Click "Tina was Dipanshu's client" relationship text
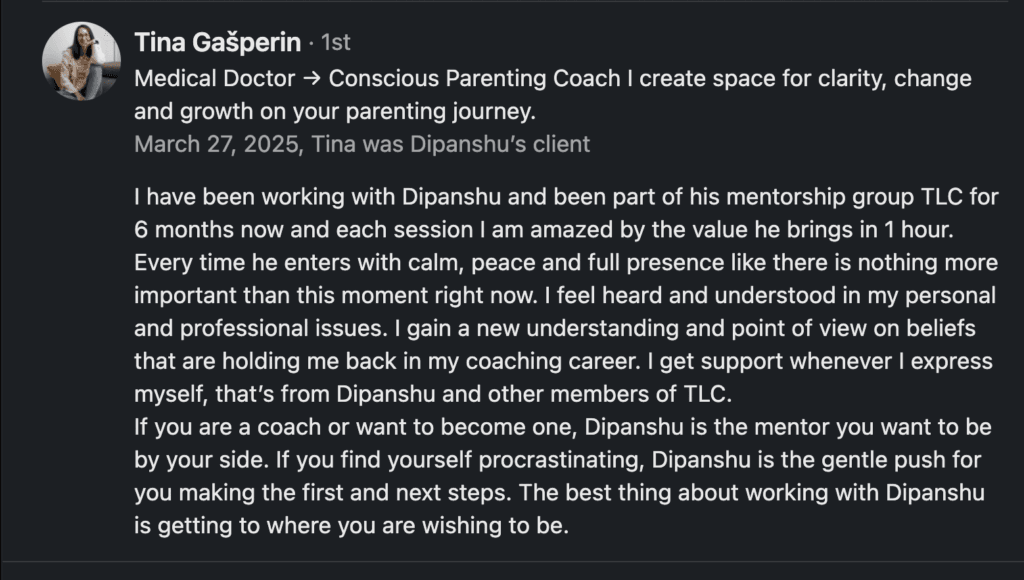1024x580 pixels. click(451, 144)
